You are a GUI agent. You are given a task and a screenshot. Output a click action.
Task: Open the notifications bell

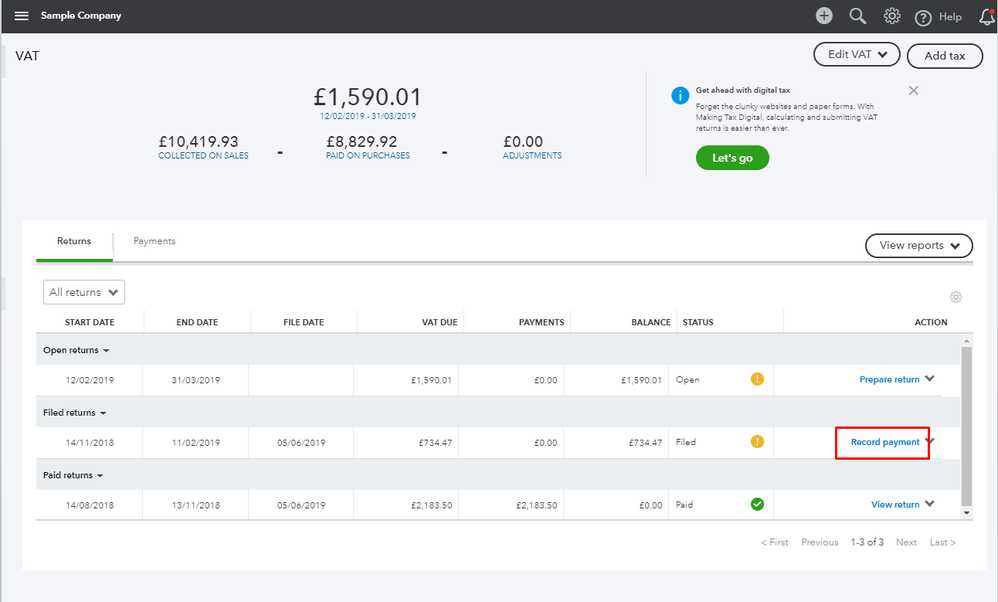coord(986,16)
